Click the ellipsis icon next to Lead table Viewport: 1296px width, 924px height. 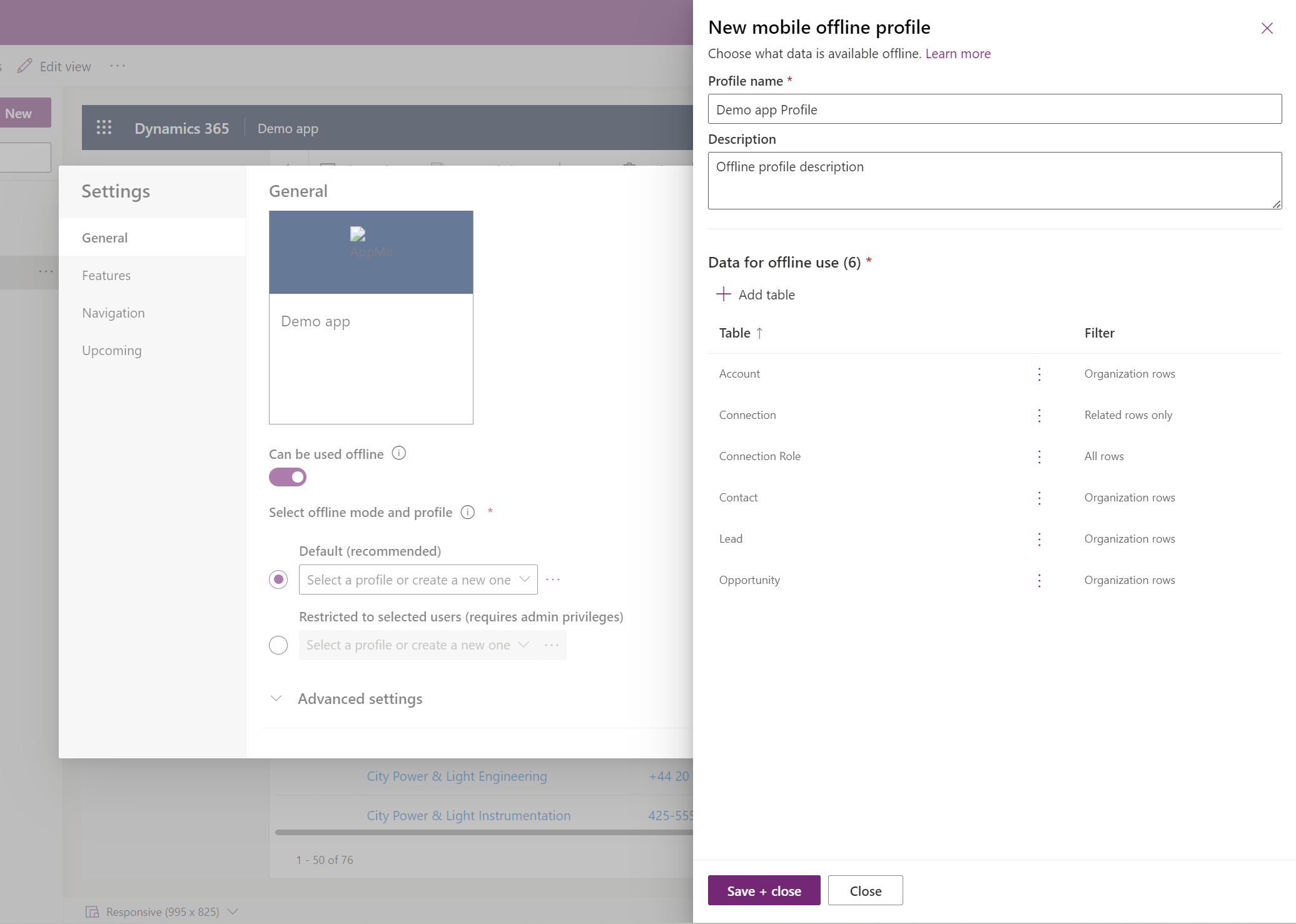point(1039,537)
